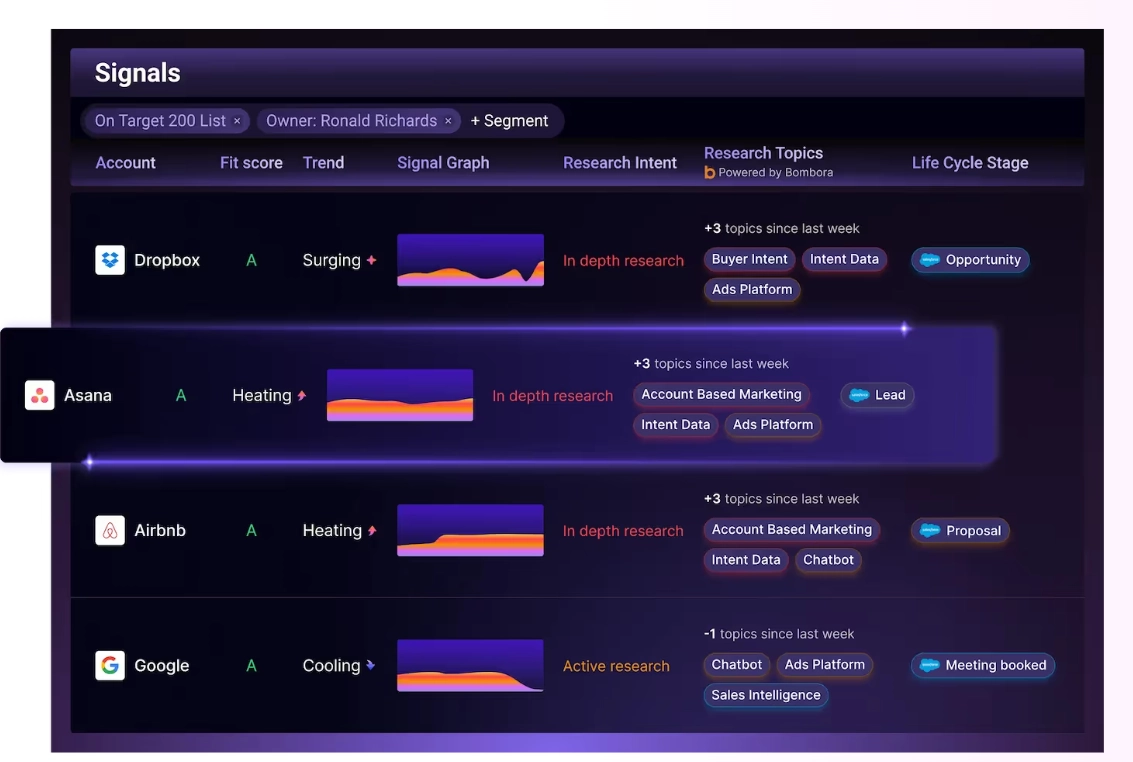Click the Life Cycle Stage column header
Image resolution: width=1133 pixels, height=762 pixels.
970,163
